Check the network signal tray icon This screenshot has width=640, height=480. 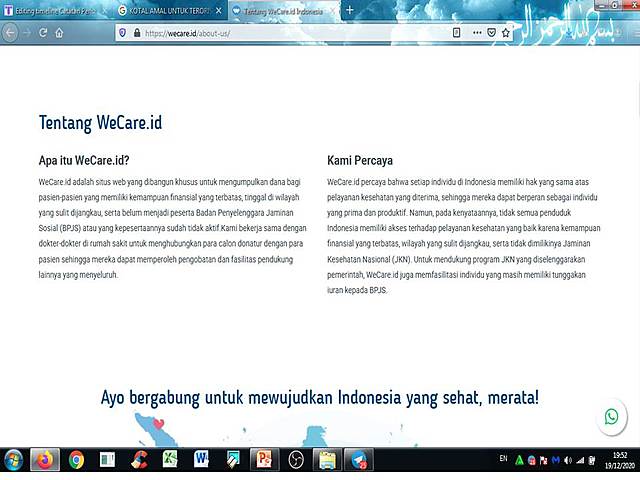pos(580,460)
